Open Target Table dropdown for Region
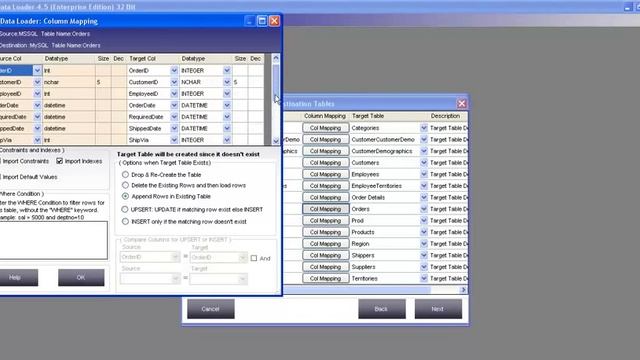The height and width of the screenshot is (360, 640). (424, 244)
